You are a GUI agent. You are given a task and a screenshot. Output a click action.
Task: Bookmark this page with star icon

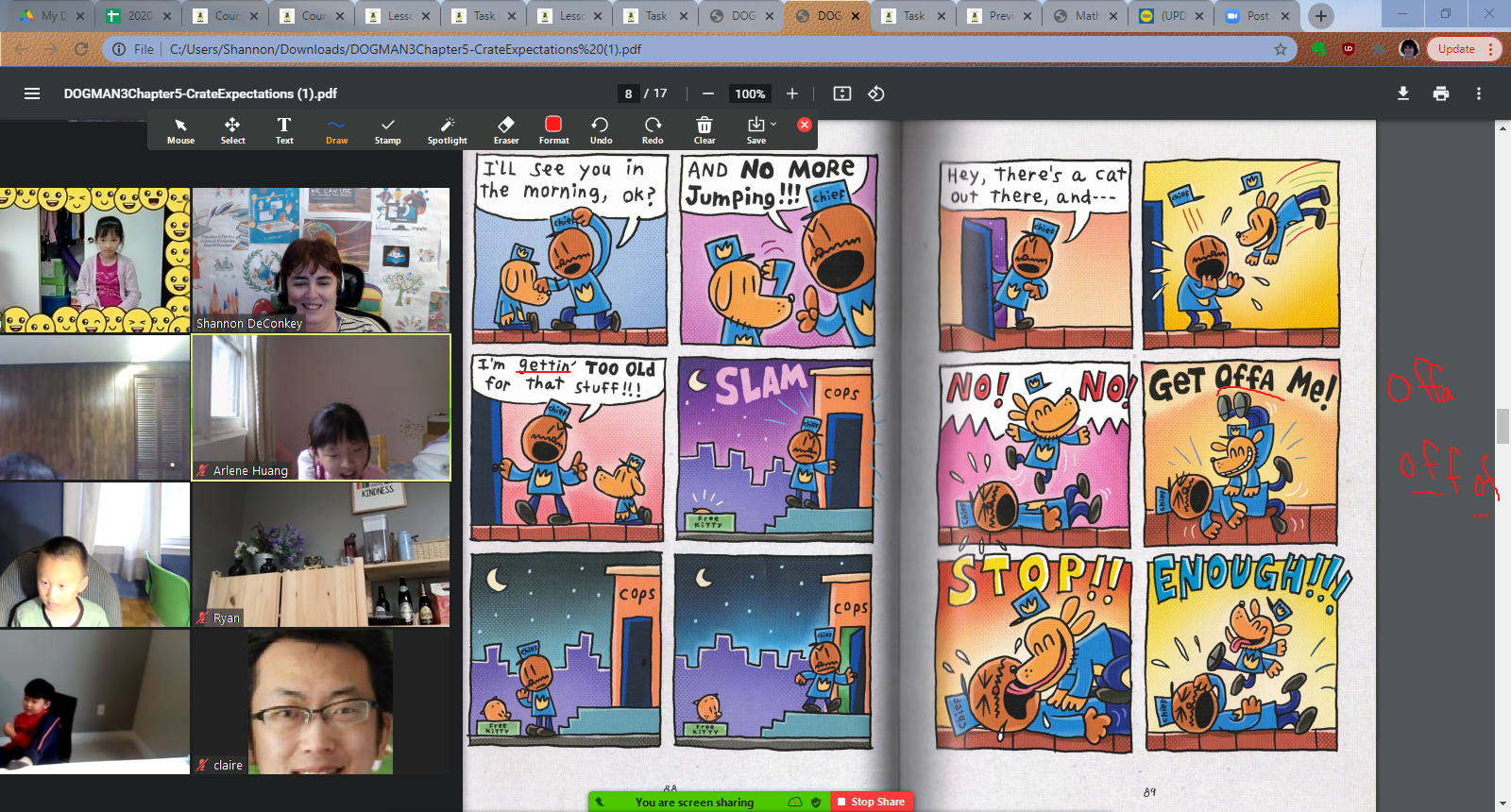click(x=1281, y=49)
